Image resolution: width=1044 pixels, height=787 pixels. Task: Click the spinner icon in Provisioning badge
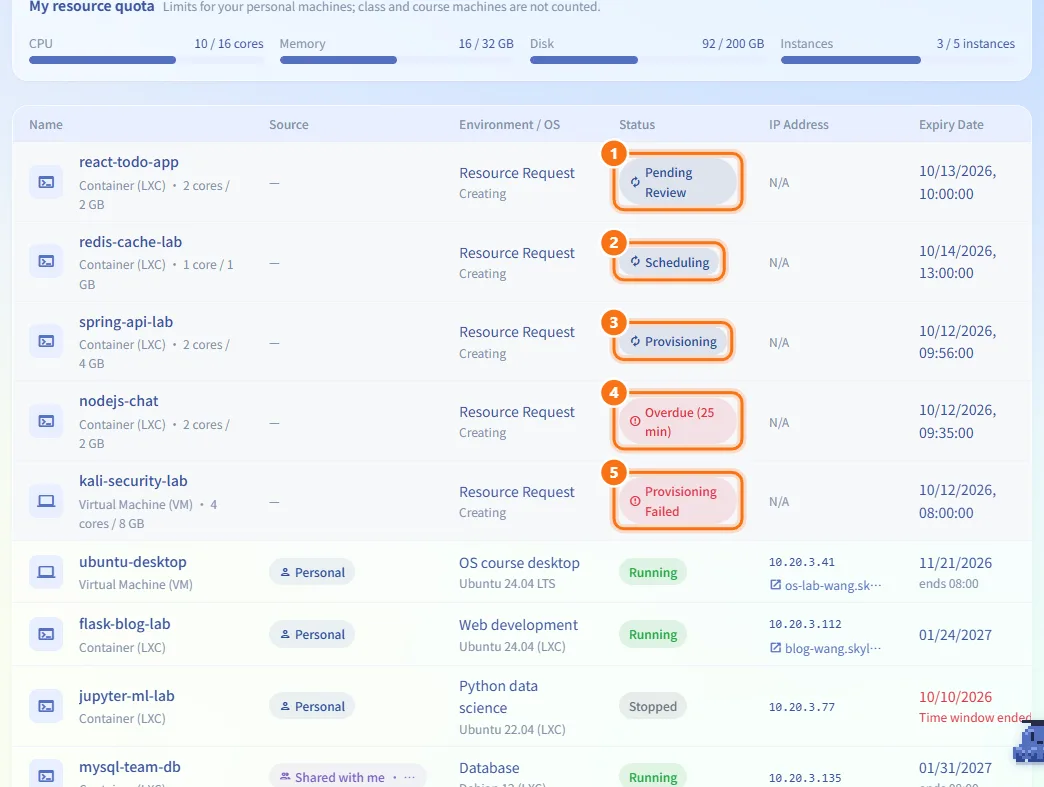pyautogui.click(x=635, y=341)
